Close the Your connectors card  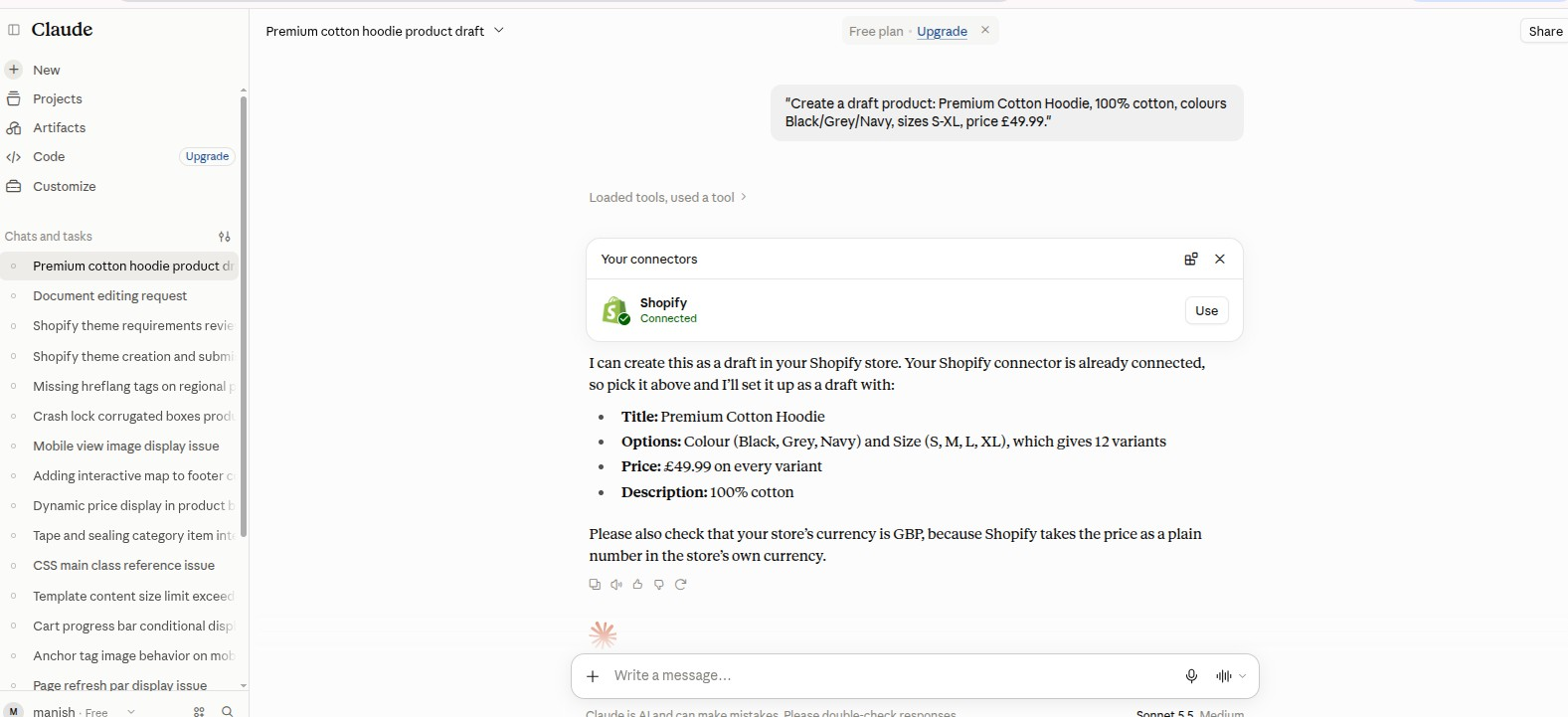1220,259
